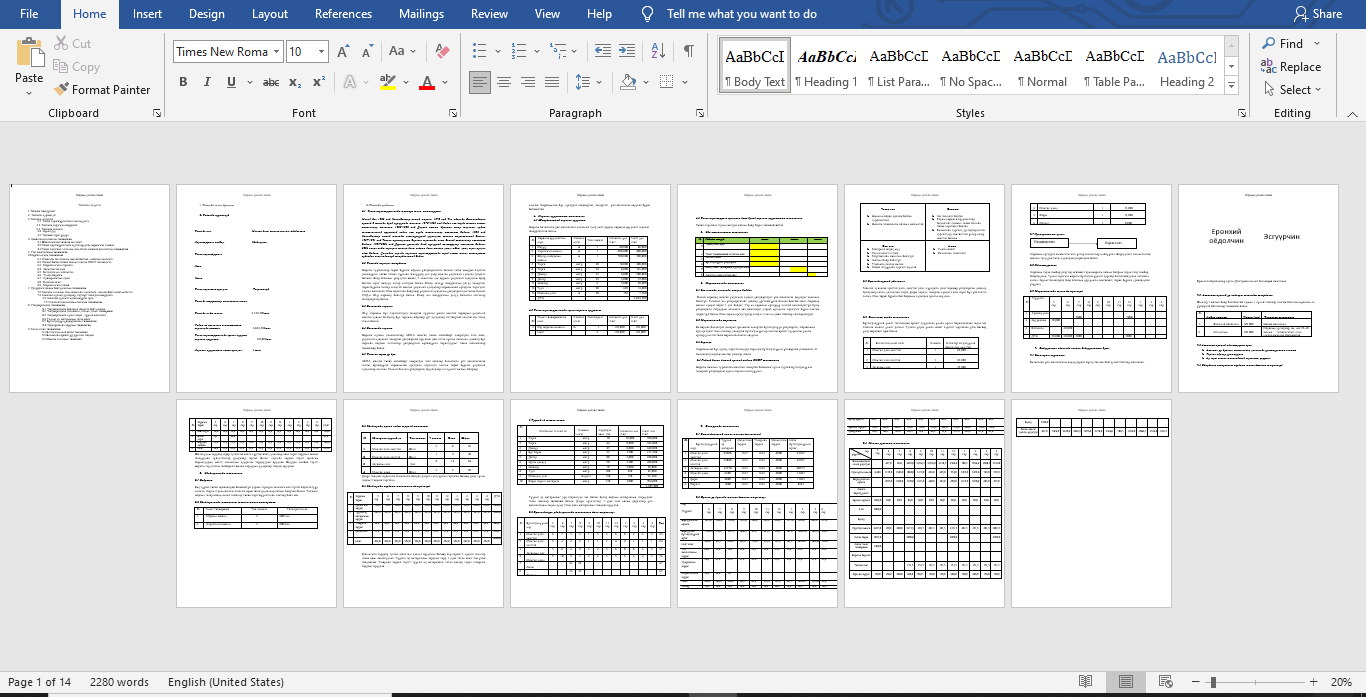1366x697 pixels.
Task: Switch to Web Layout view
Action: pos(1164,682)
